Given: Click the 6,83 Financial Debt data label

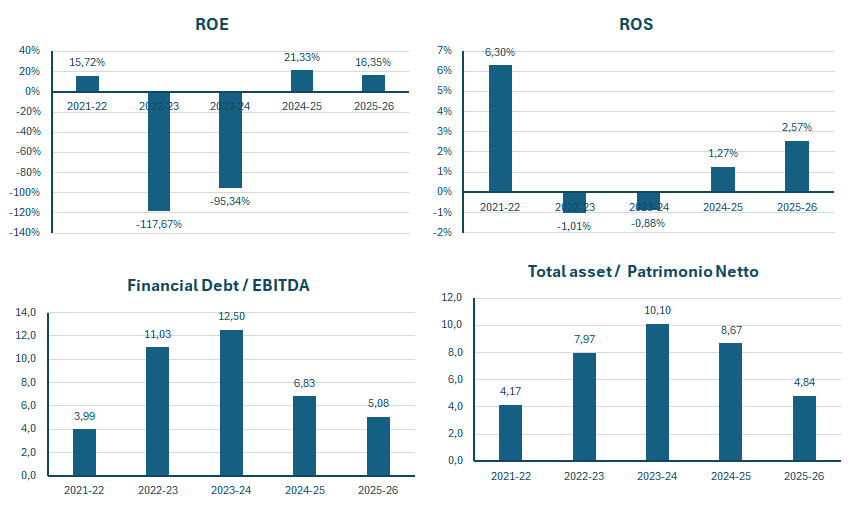Looking at the screenshot, I should click(304, 383).
